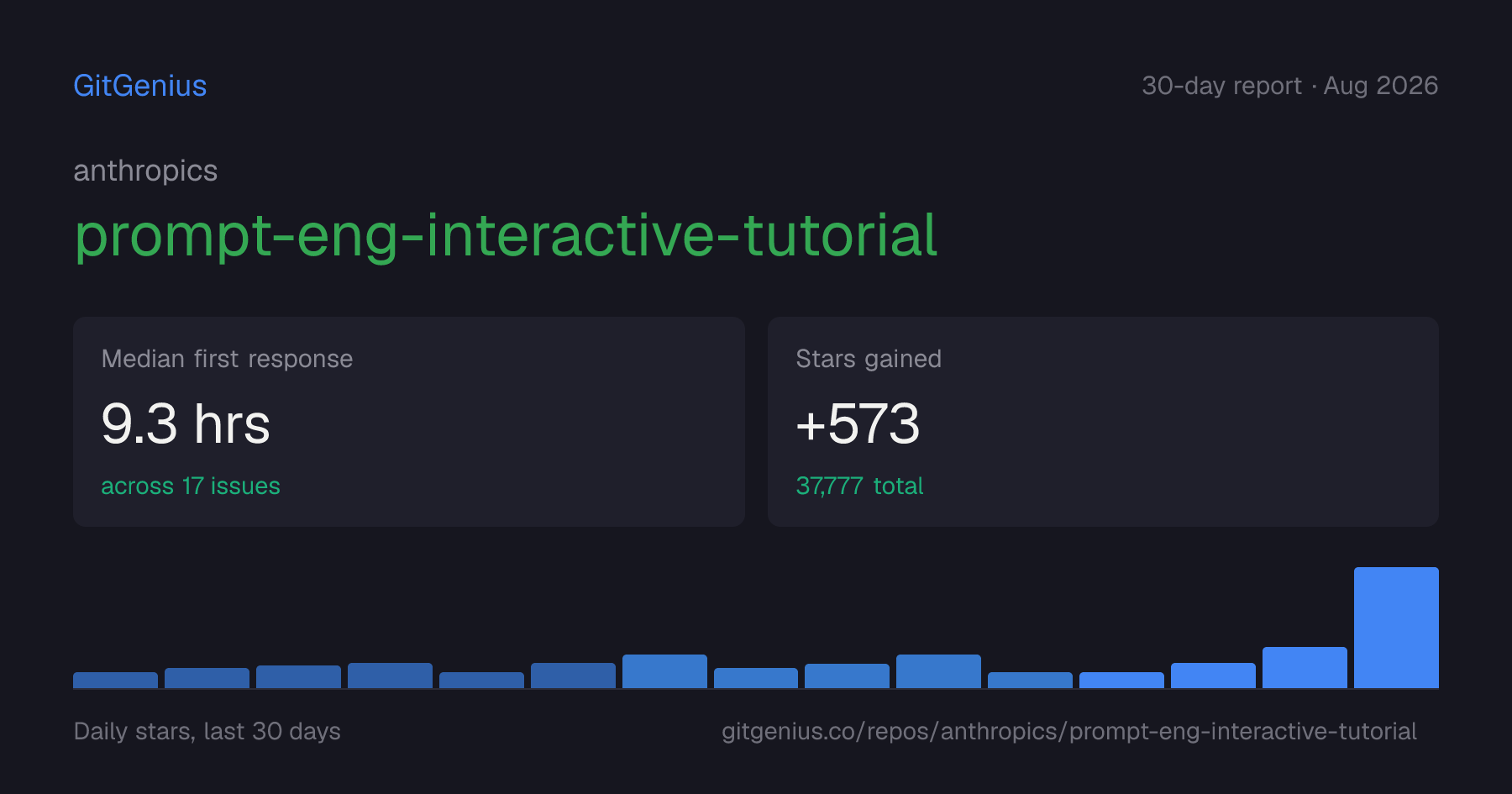Click the "+573" stars value

point(858,423)
